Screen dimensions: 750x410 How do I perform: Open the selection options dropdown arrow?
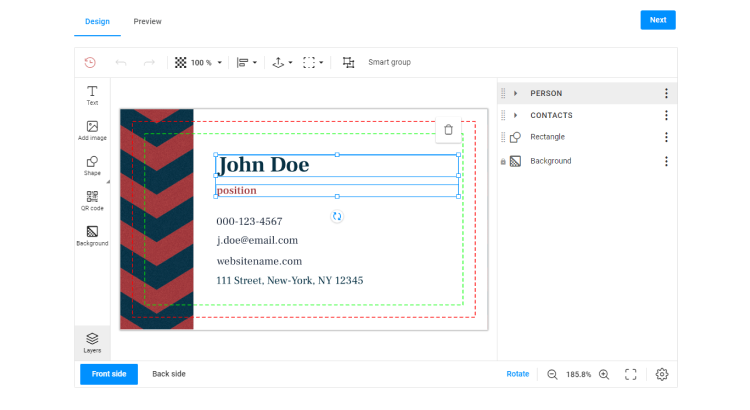coord(321,63)
